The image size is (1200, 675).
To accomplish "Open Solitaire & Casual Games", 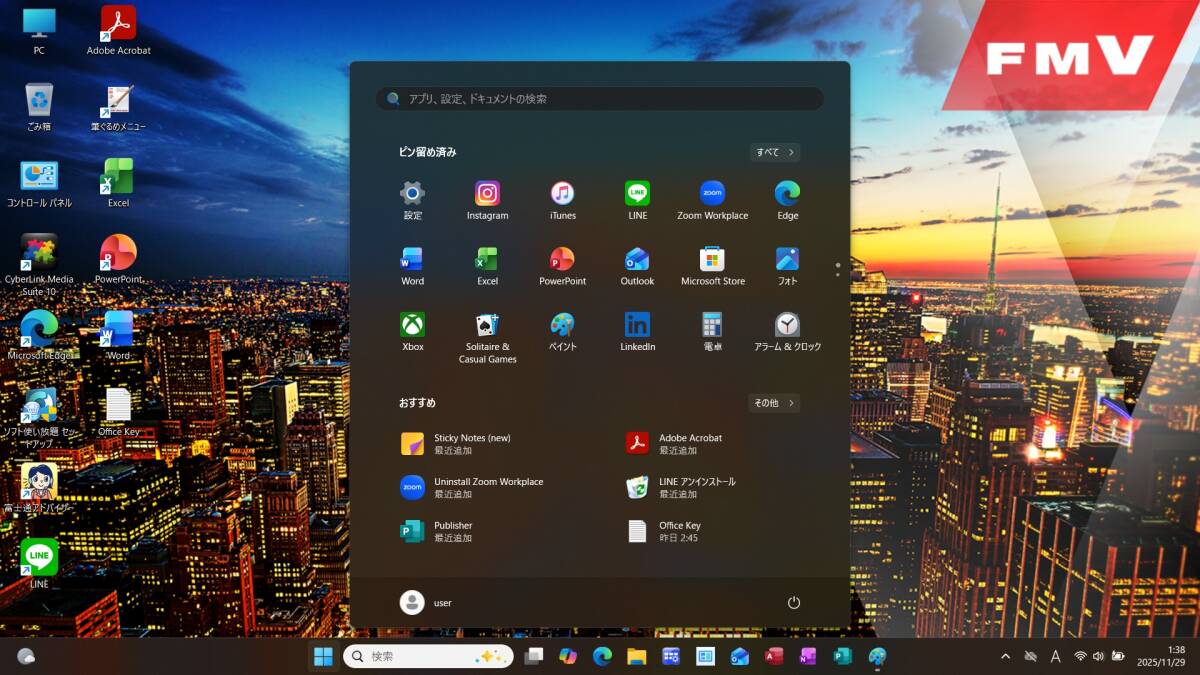I will 487,337.
